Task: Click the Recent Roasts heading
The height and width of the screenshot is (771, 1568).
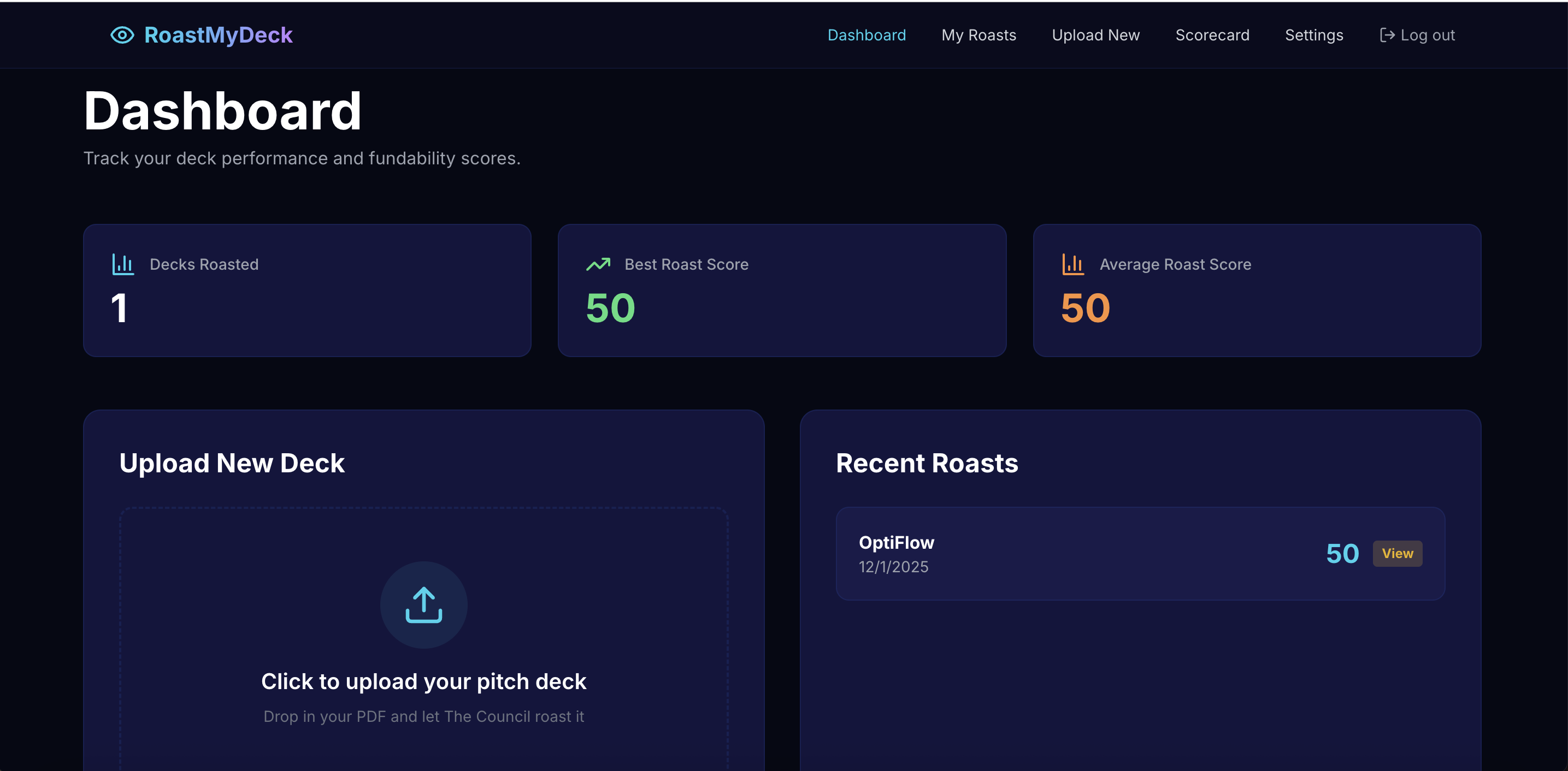Action: (927, 463)
